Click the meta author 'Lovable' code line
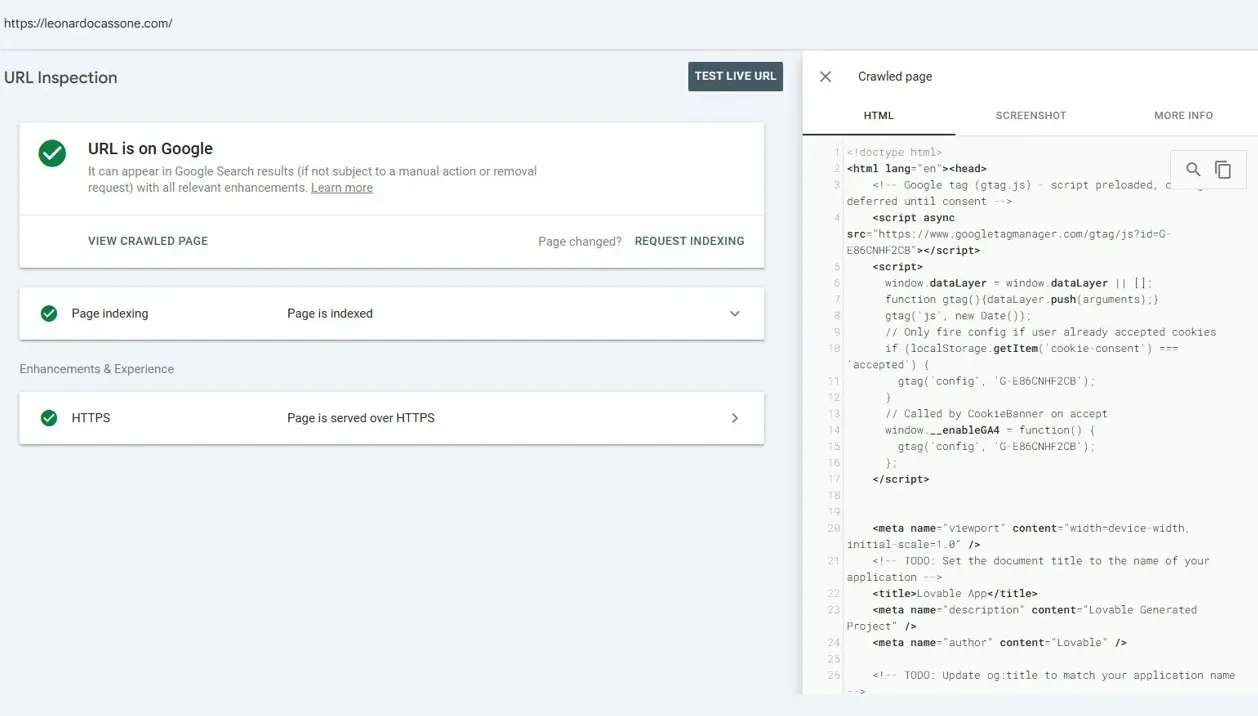Viewport: 1258px width, 716px height. click(999, 643)
